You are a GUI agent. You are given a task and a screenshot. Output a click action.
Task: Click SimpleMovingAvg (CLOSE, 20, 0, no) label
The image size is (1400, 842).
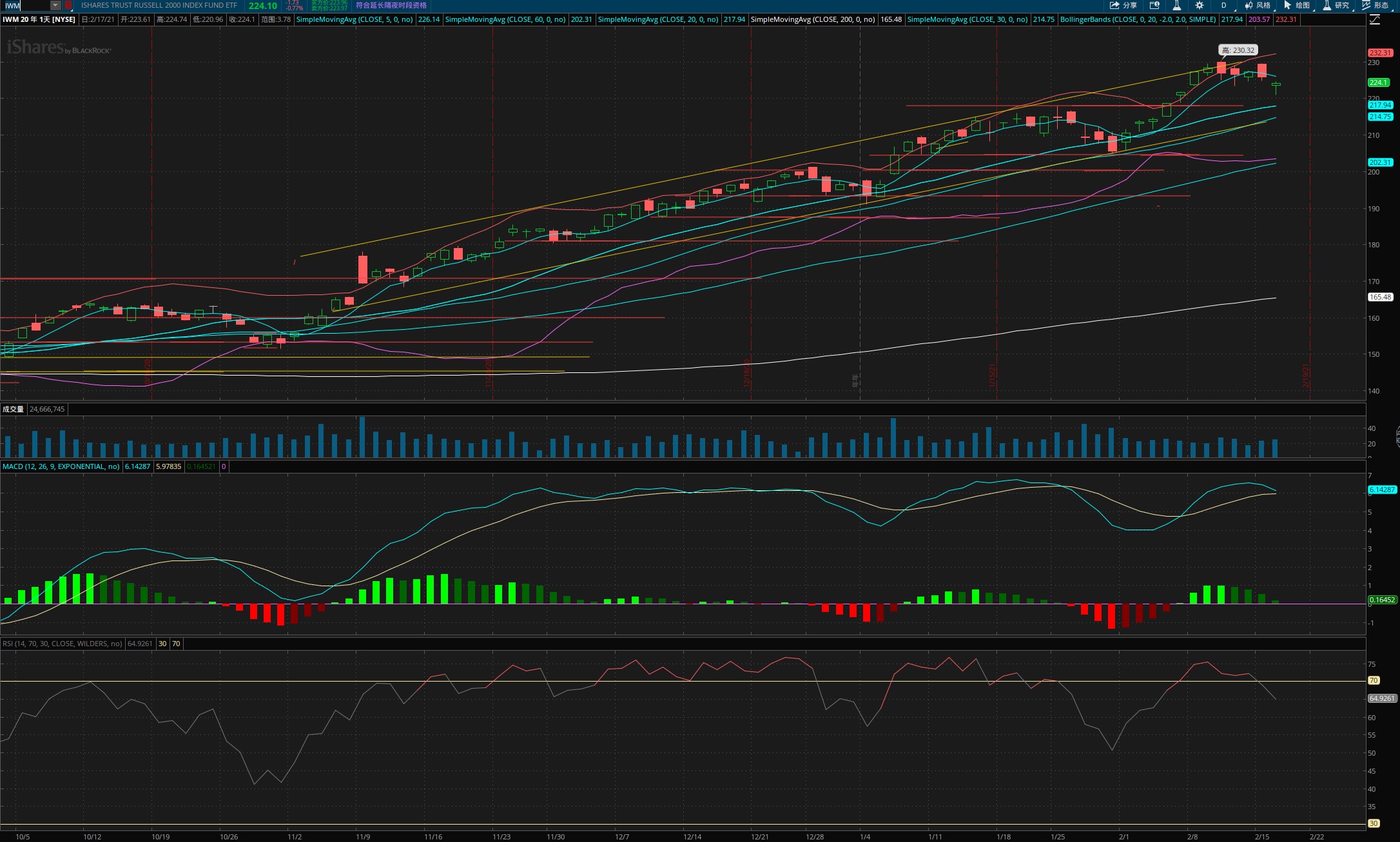point(657,19)
